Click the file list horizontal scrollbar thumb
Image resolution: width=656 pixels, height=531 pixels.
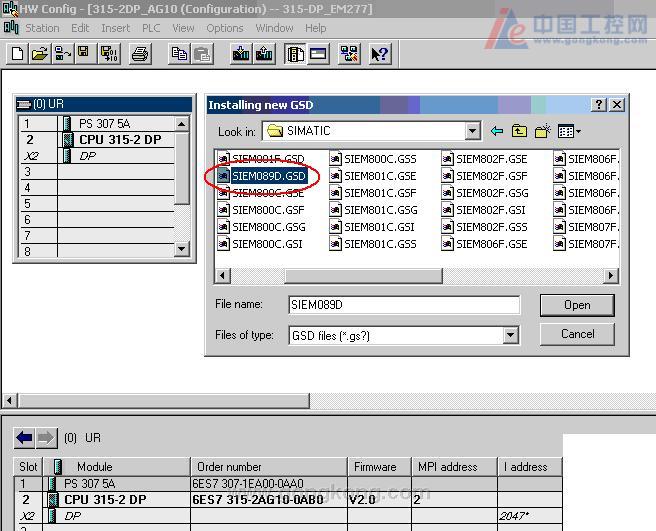363,275
